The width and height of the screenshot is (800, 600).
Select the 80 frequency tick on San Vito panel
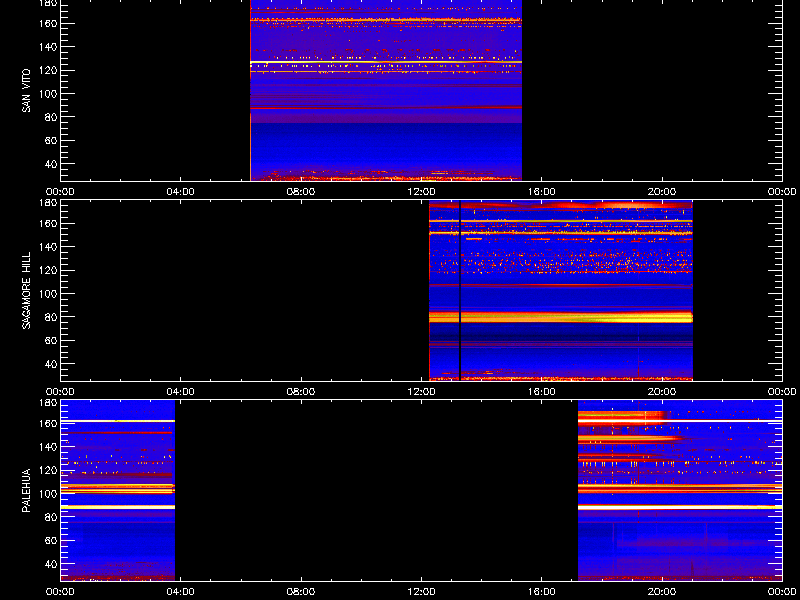tap(51, 117)
